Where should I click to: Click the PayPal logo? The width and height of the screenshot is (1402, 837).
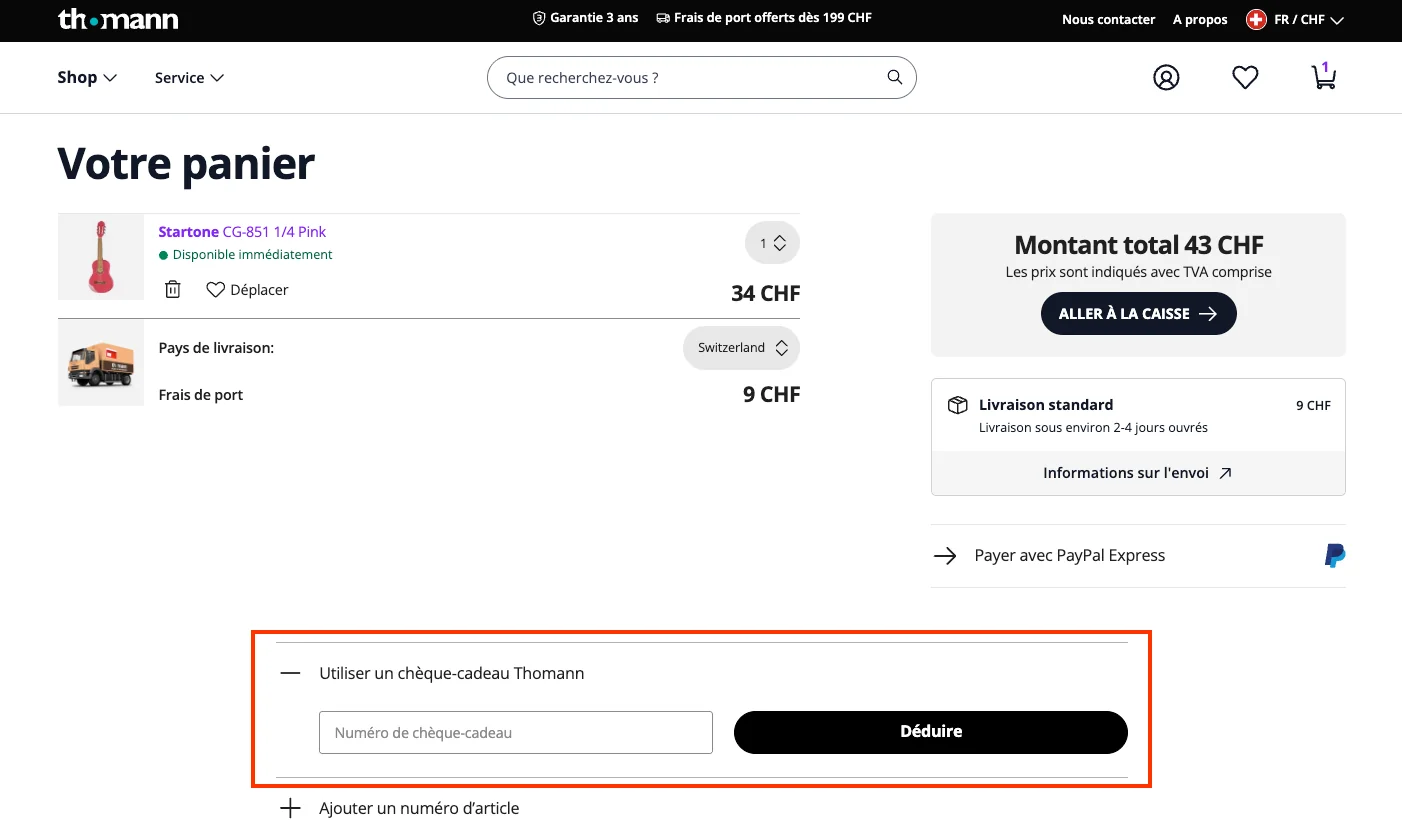[1333, 555]
